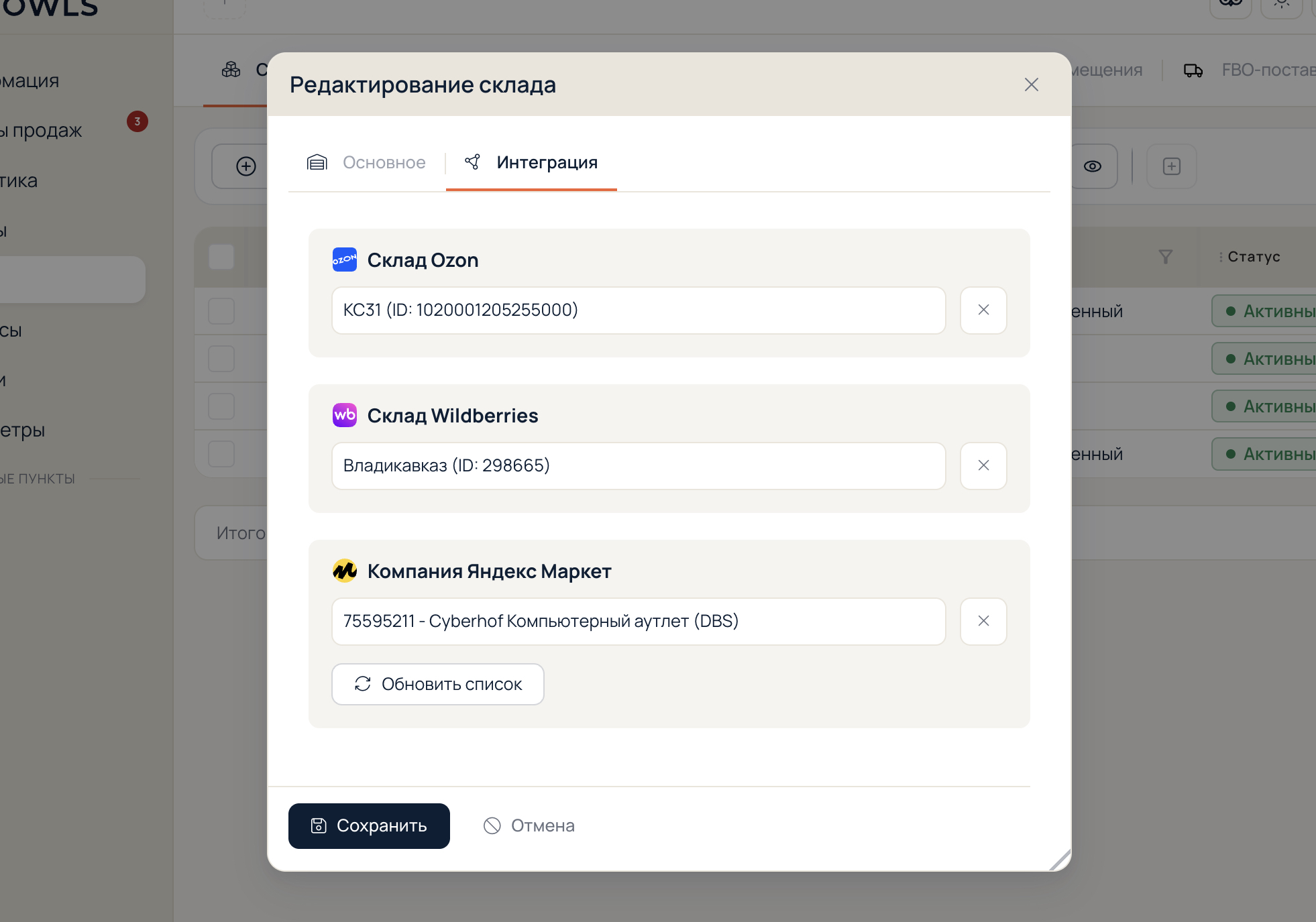Close the warehouse editing dialog
Screen dimensions: 1316x922
(x=1031, y=84)
